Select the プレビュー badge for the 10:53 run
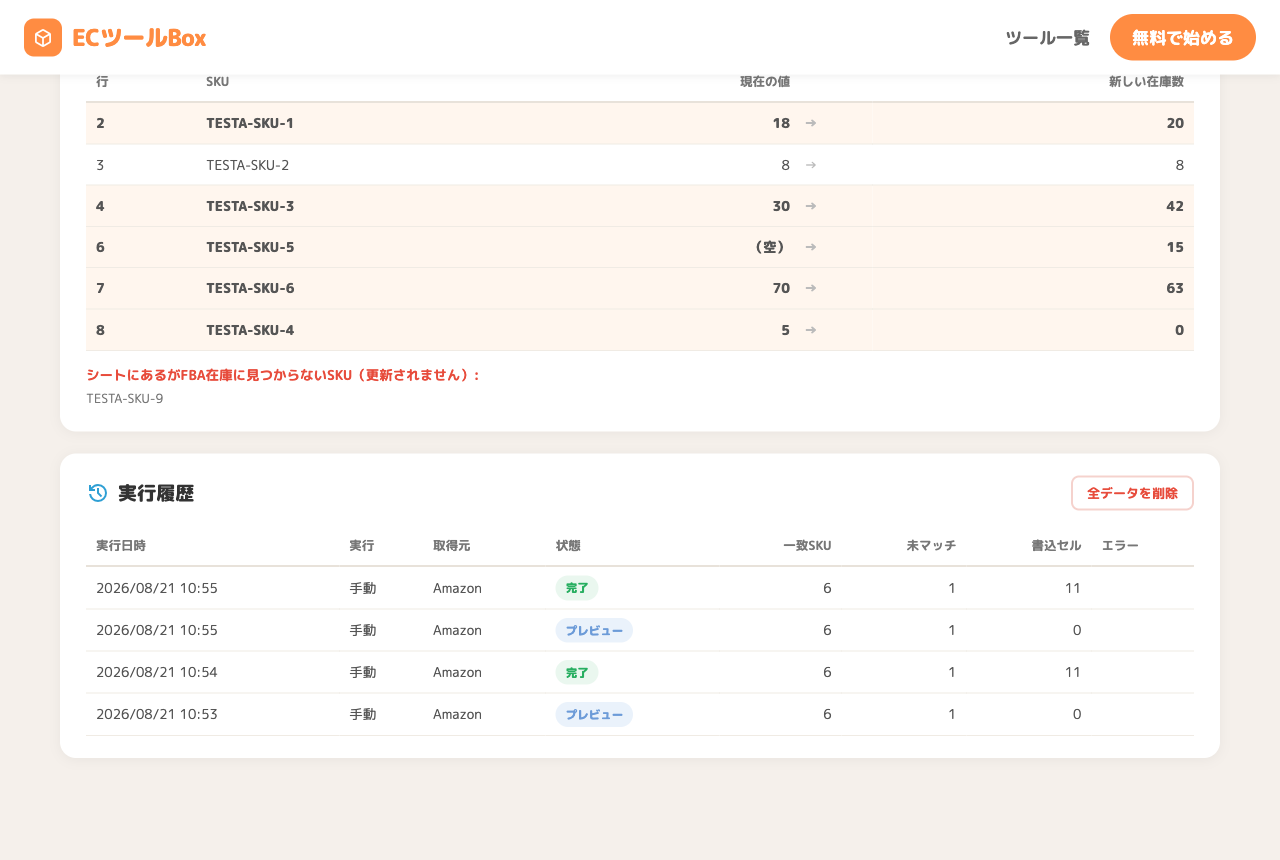This screenshot has width=1280, height=860. (x=594, y=714)
